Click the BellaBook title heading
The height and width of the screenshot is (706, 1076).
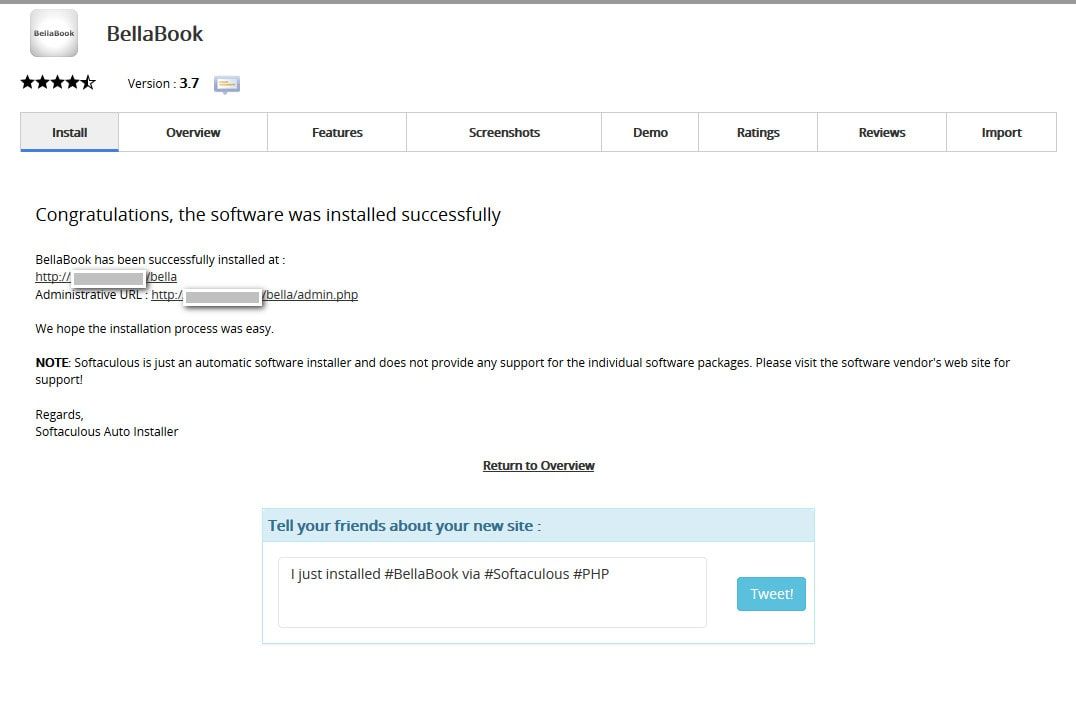pos(155,34)
